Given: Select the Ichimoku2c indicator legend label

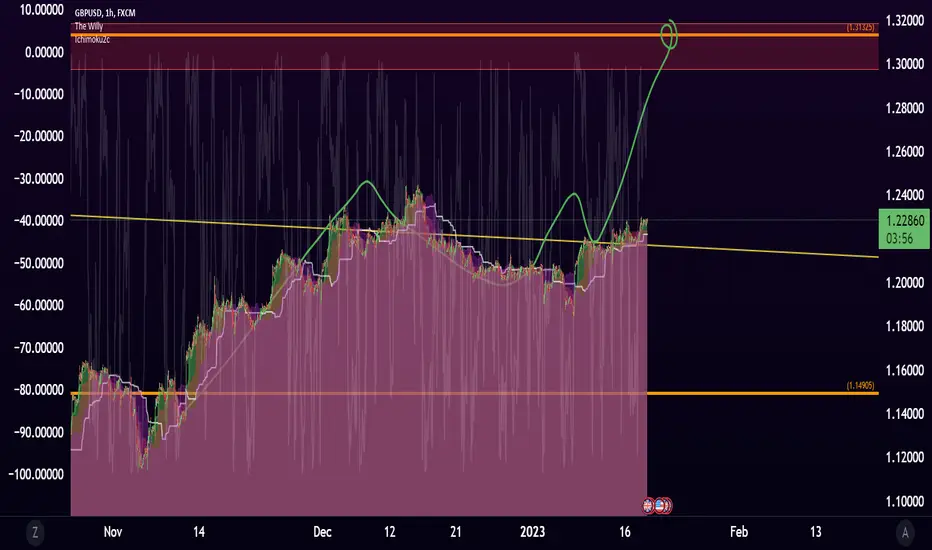Looking at the screenshot, I should (x=92, y=39).
